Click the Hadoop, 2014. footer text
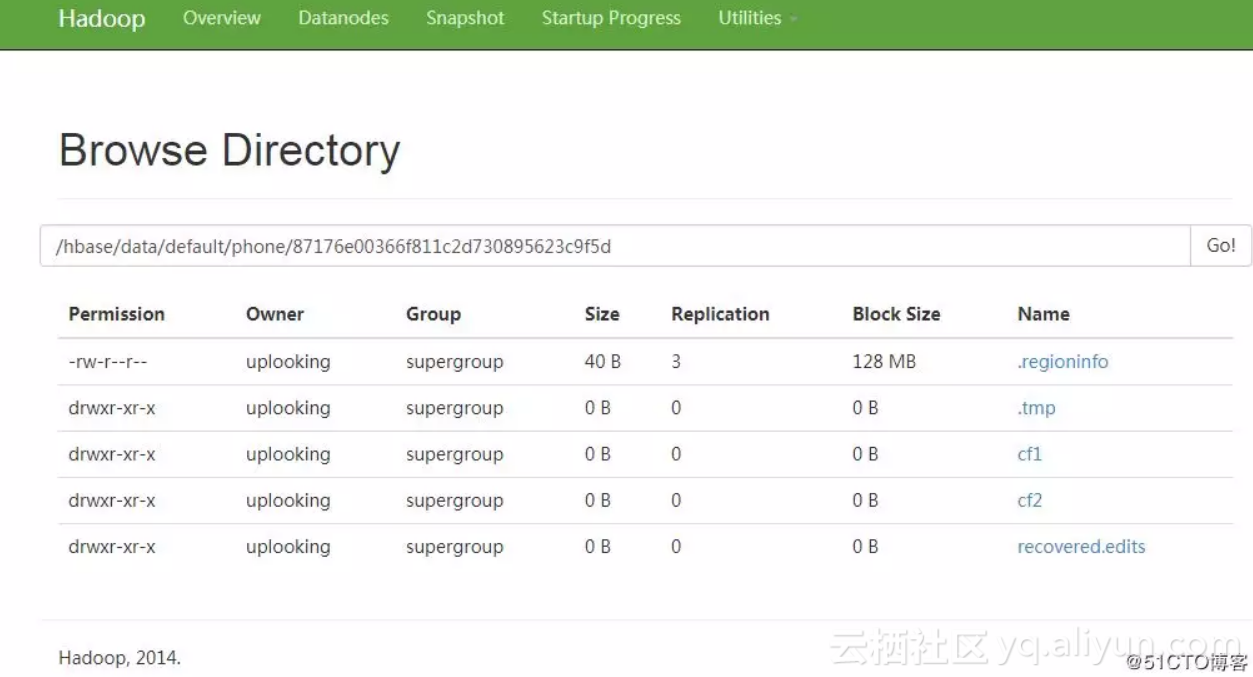1253x677 pixels. [119, 658]
